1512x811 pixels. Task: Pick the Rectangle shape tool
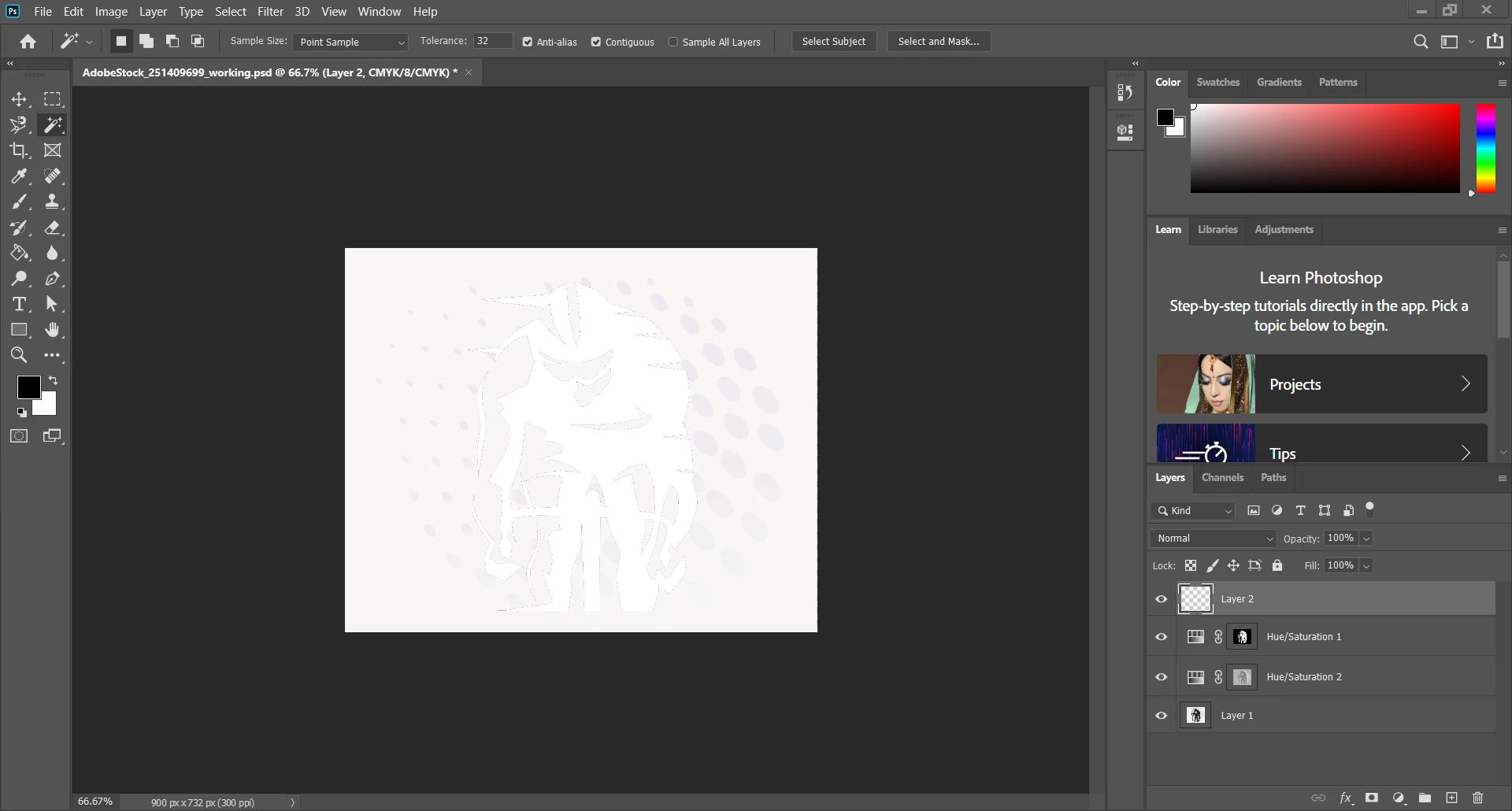pos(19,330)
